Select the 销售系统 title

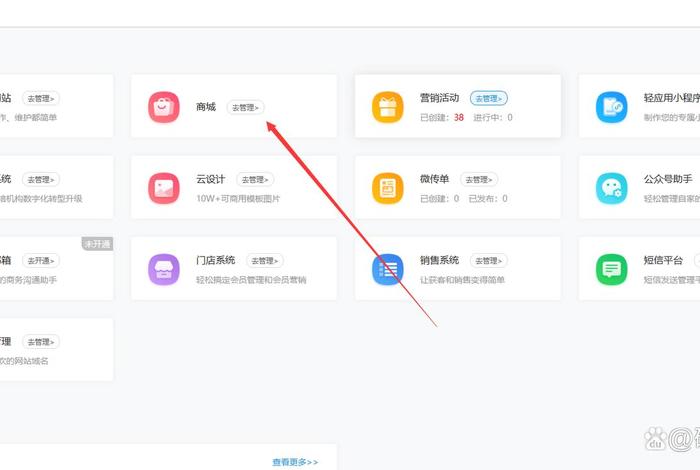coord(439,260)
